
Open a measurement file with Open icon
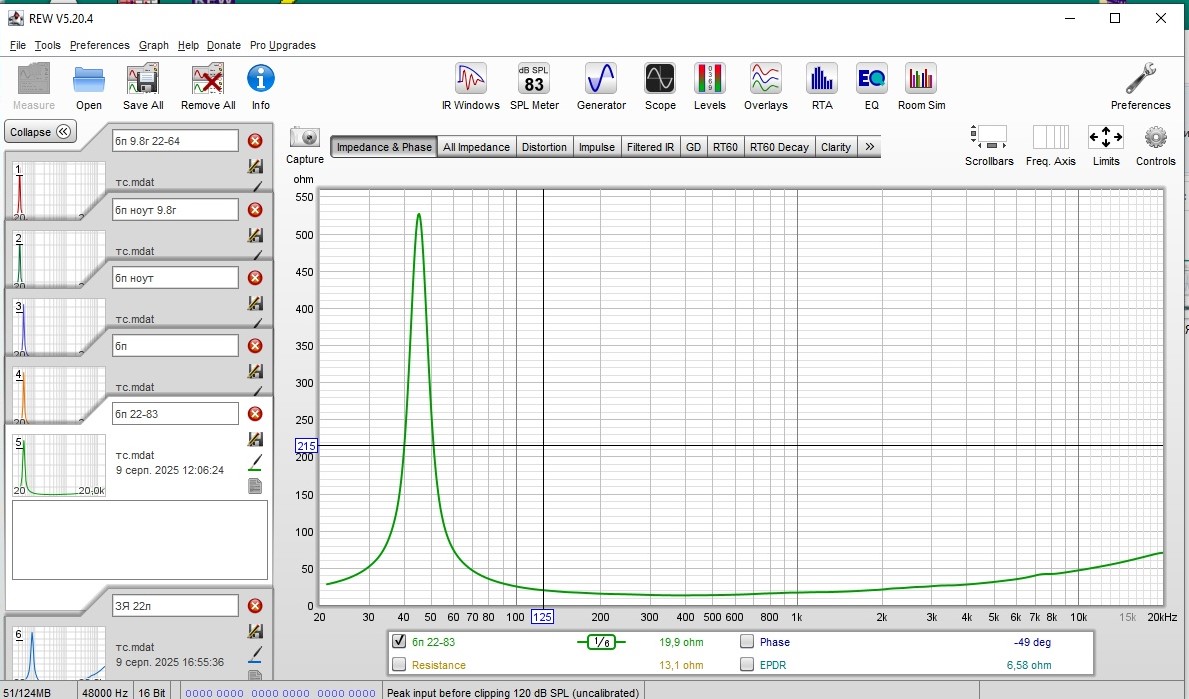(89, 80)
